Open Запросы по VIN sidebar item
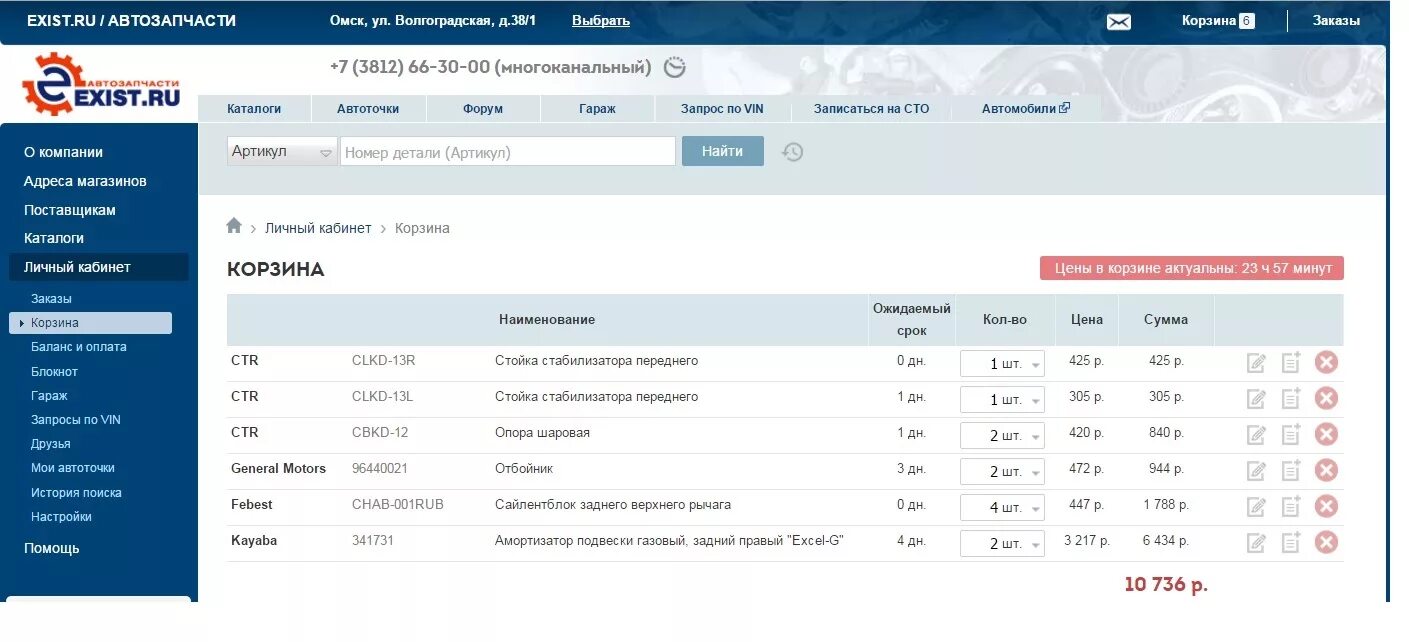 pos(76,420)
